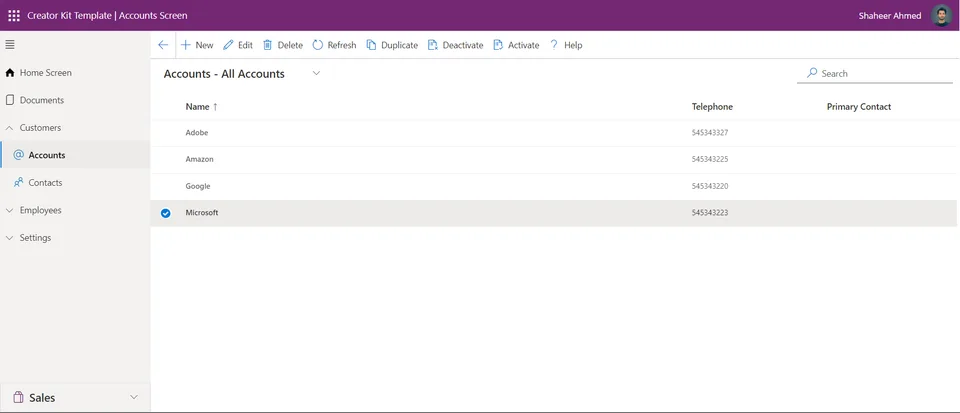Click the Search input field
This screenshot has width=960, height=413.
point(876,73)
